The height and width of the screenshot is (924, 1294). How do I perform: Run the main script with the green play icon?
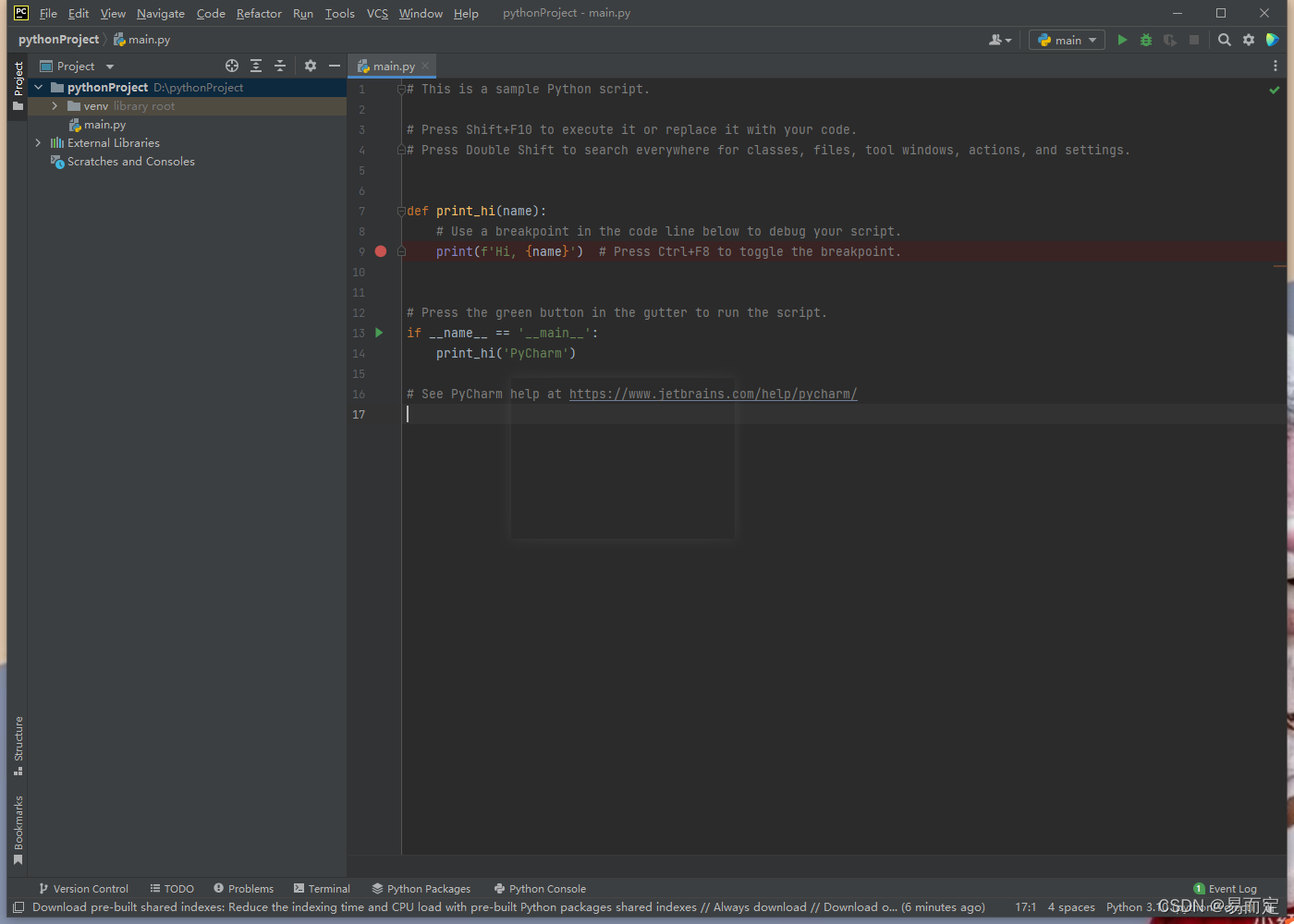[1121, 40]
